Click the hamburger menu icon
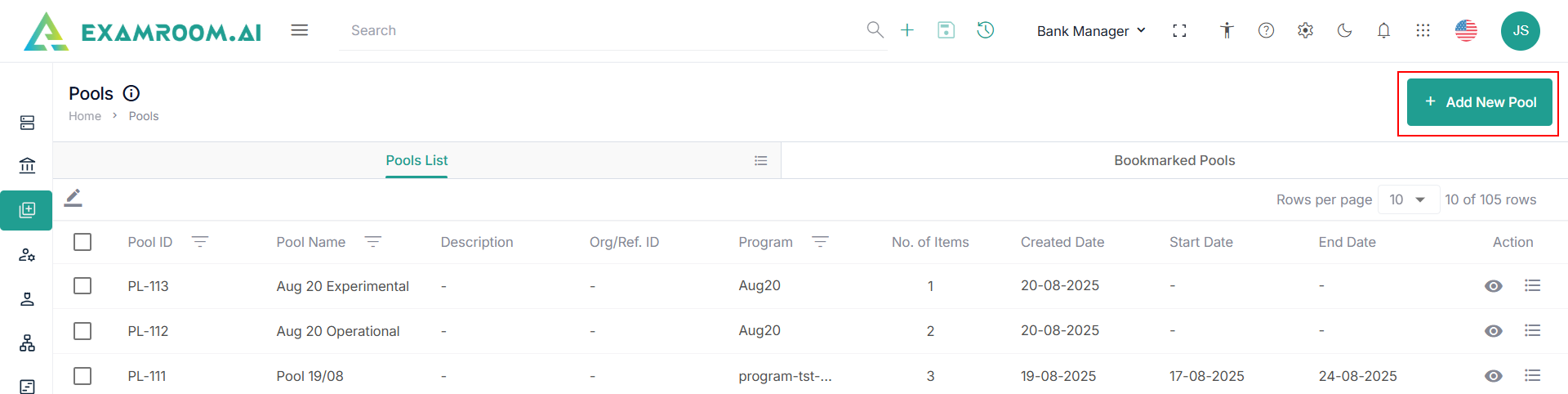Image resolution: width=1568 pixels, height=394 pixels. [x=300, y=30]
